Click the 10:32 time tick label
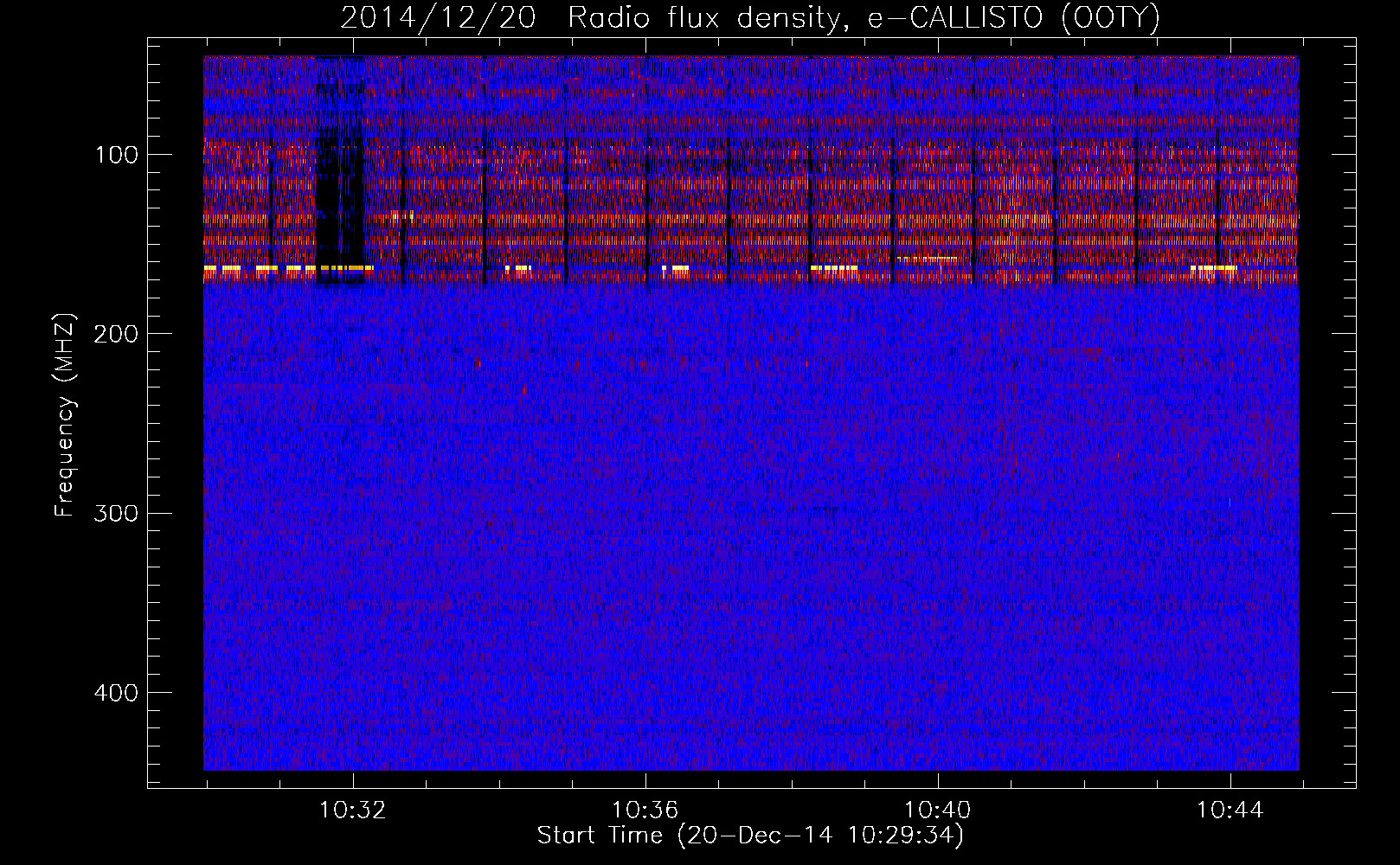This screenshot has width=1400, height=865. (353, 811)
